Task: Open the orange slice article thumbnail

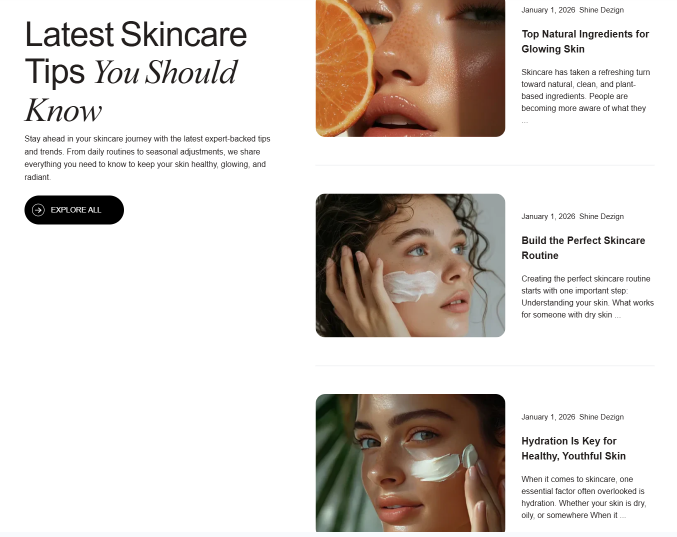Action: tap(410, 68)
